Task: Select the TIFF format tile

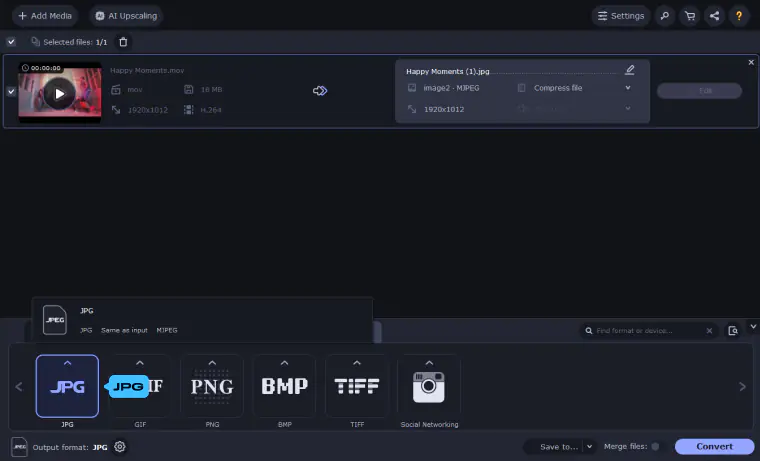Action: pos(357,386)
